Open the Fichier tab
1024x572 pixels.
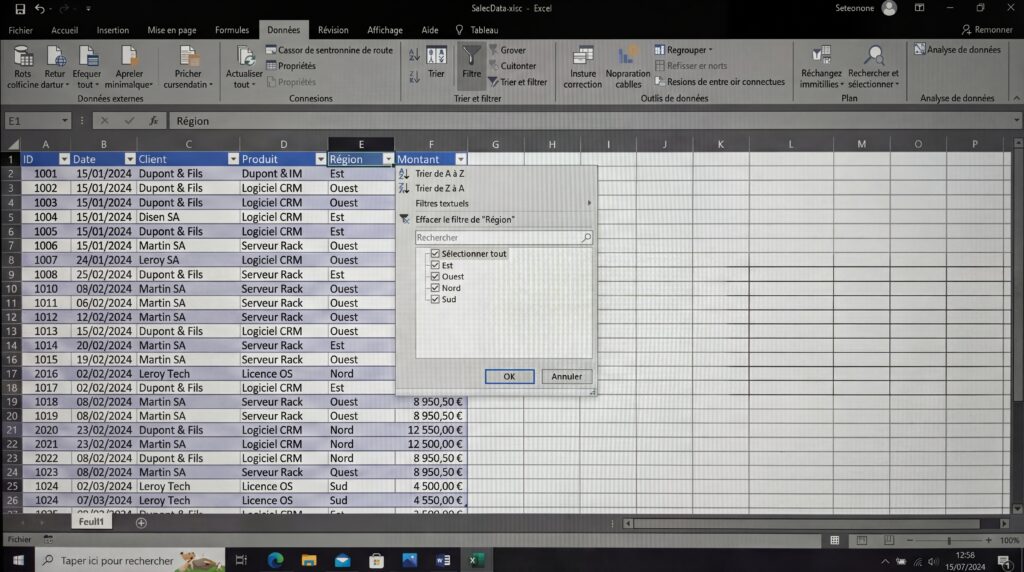click(x=20, y=30)
